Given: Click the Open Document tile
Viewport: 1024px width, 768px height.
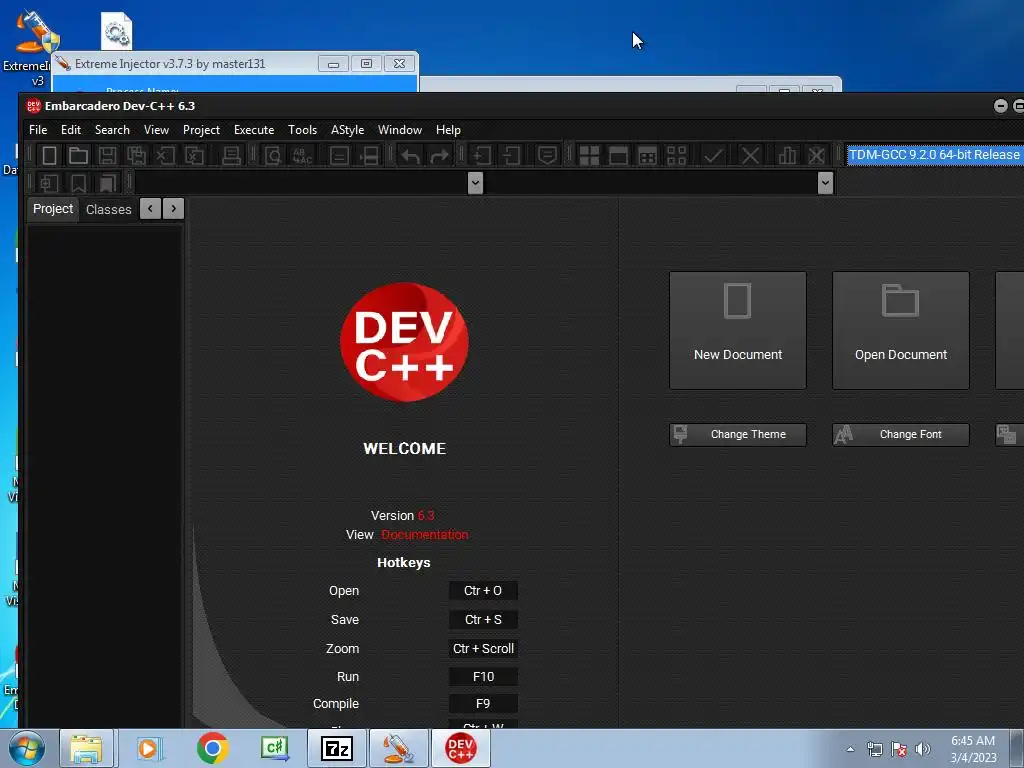Looking at the screenshot, I should (901, 330).
